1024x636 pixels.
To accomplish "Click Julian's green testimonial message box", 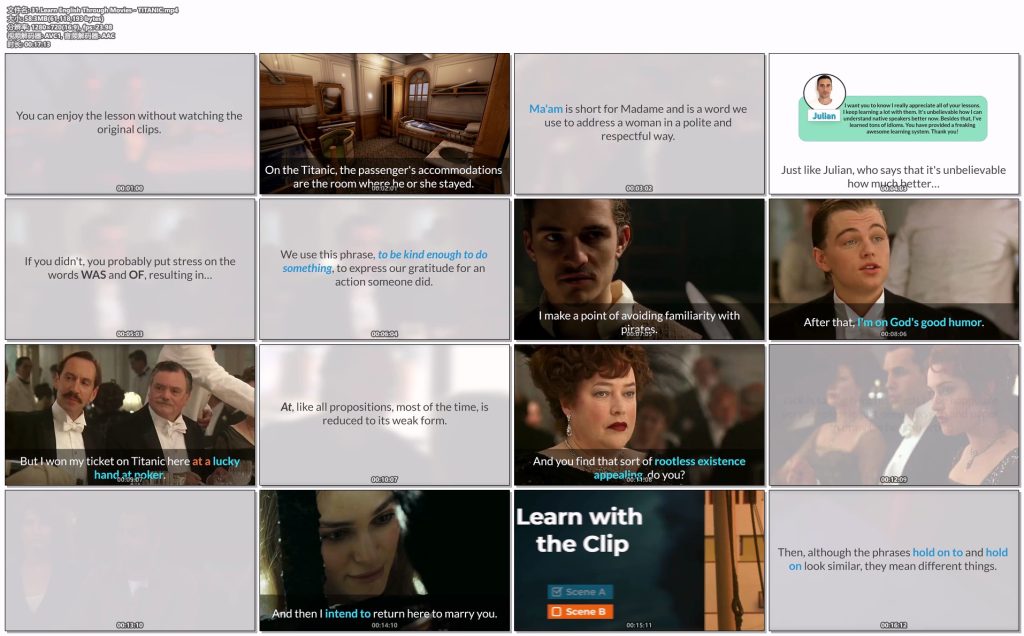I will coord(893,119).
